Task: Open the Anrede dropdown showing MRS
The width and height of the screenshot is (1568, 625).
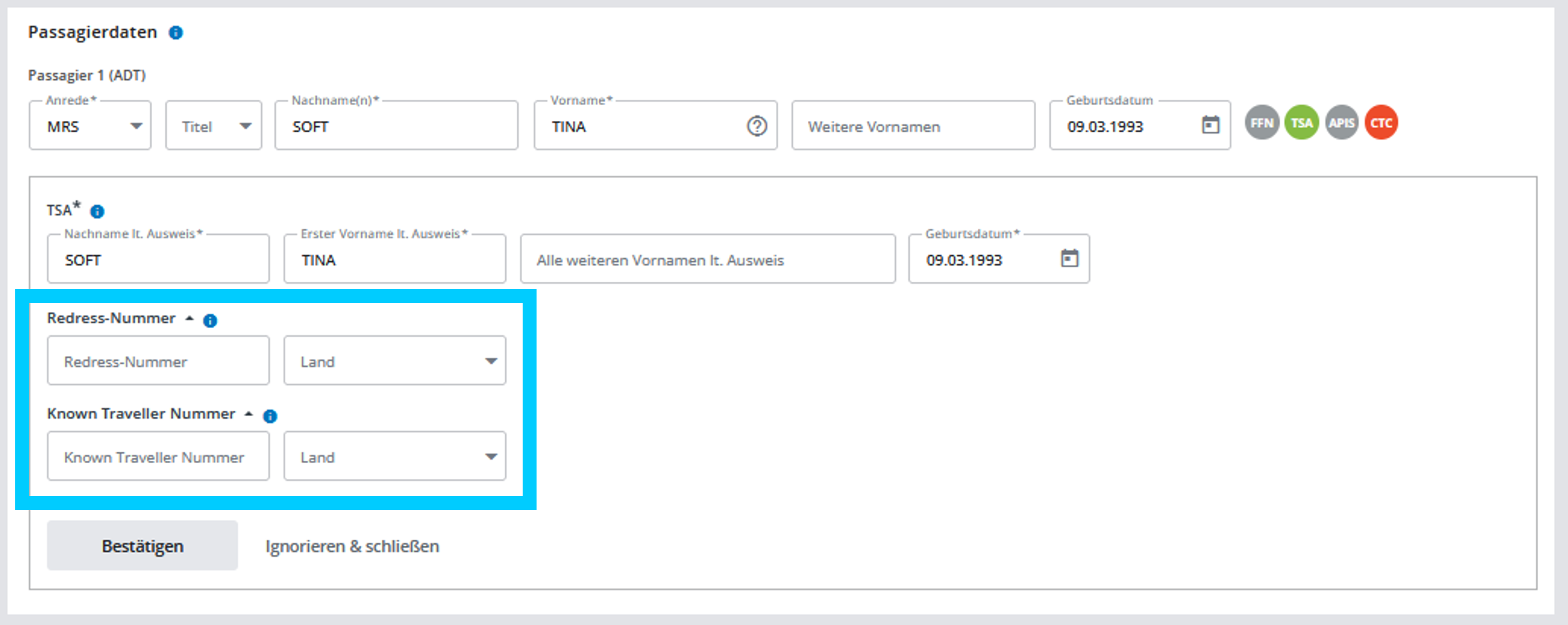Action: (90, 126)
